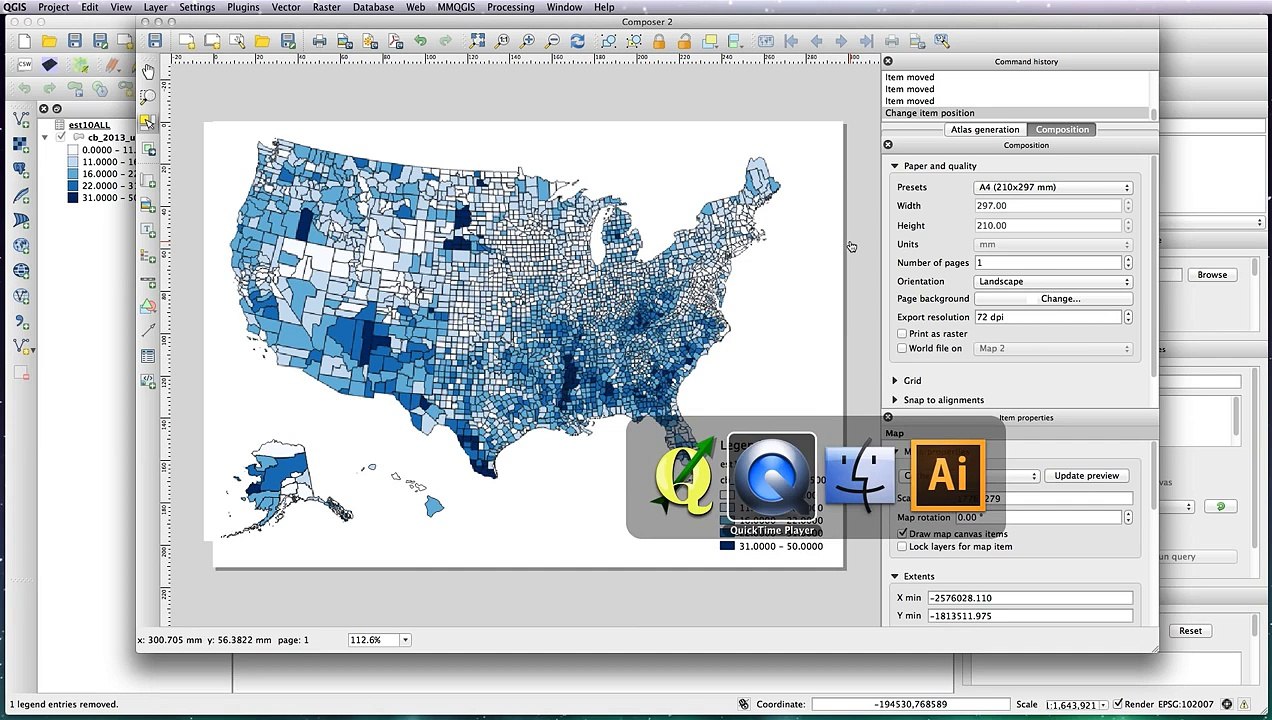The image size is (1272, 720).
Task: Click Export as SVG icon
Action: pos(370,41)
